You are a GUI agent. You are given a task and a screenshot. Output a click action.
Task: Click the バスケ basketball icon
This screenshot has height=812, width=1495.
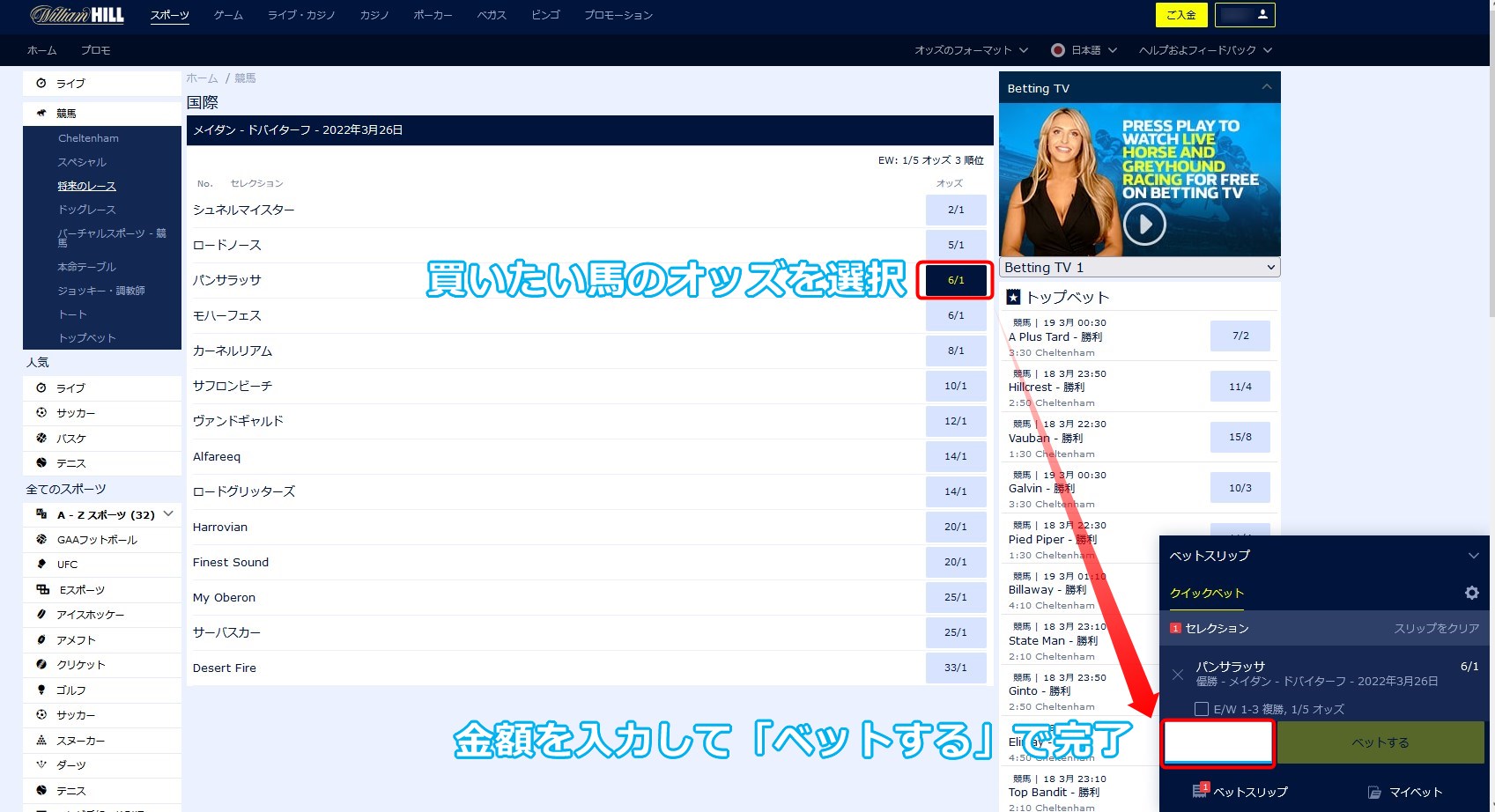[x=41, y=438]
